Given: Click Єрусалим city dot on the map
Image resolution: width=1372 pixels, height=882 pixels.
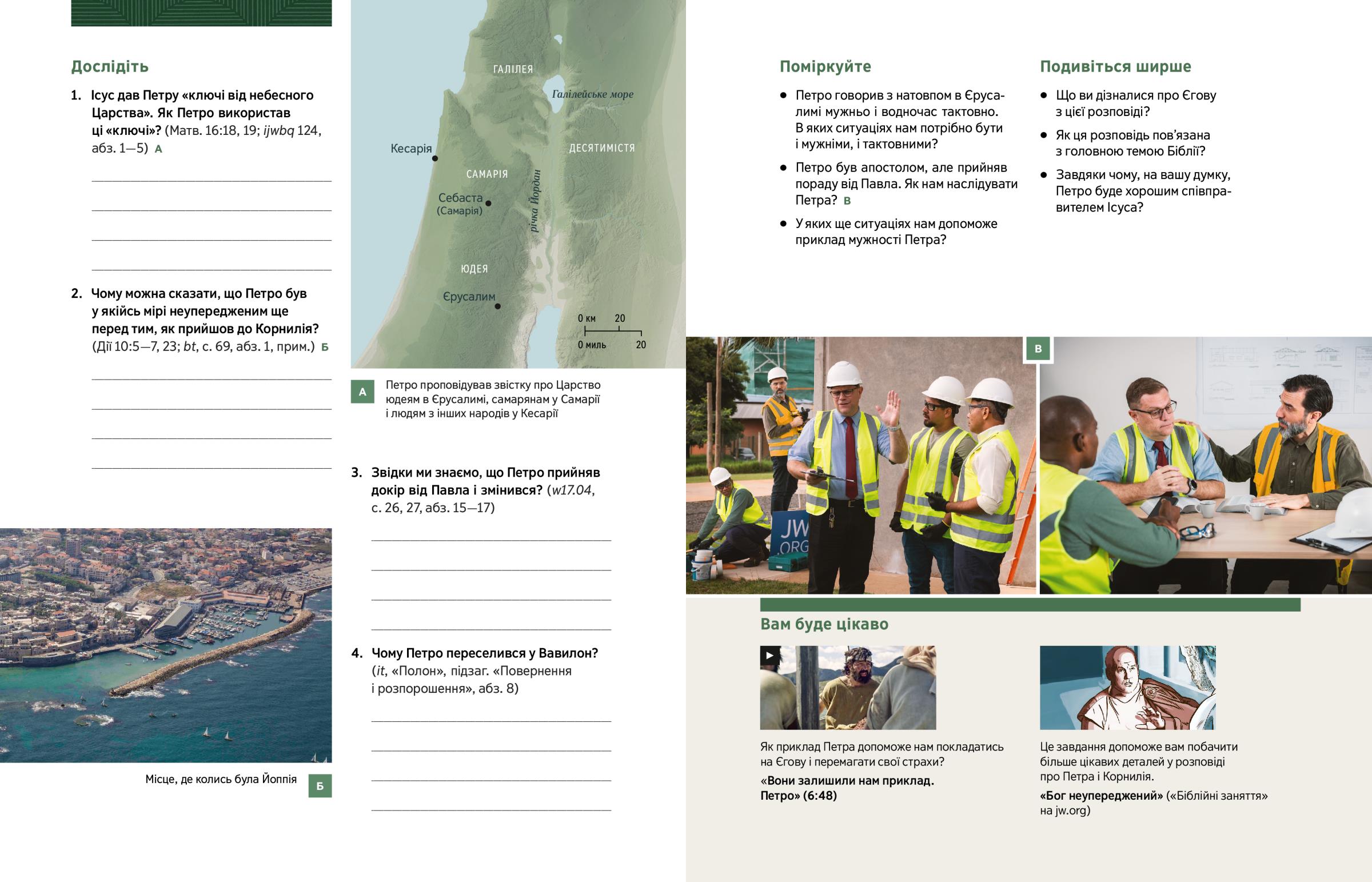Looking at the screenshot, I should click(497, 306).
